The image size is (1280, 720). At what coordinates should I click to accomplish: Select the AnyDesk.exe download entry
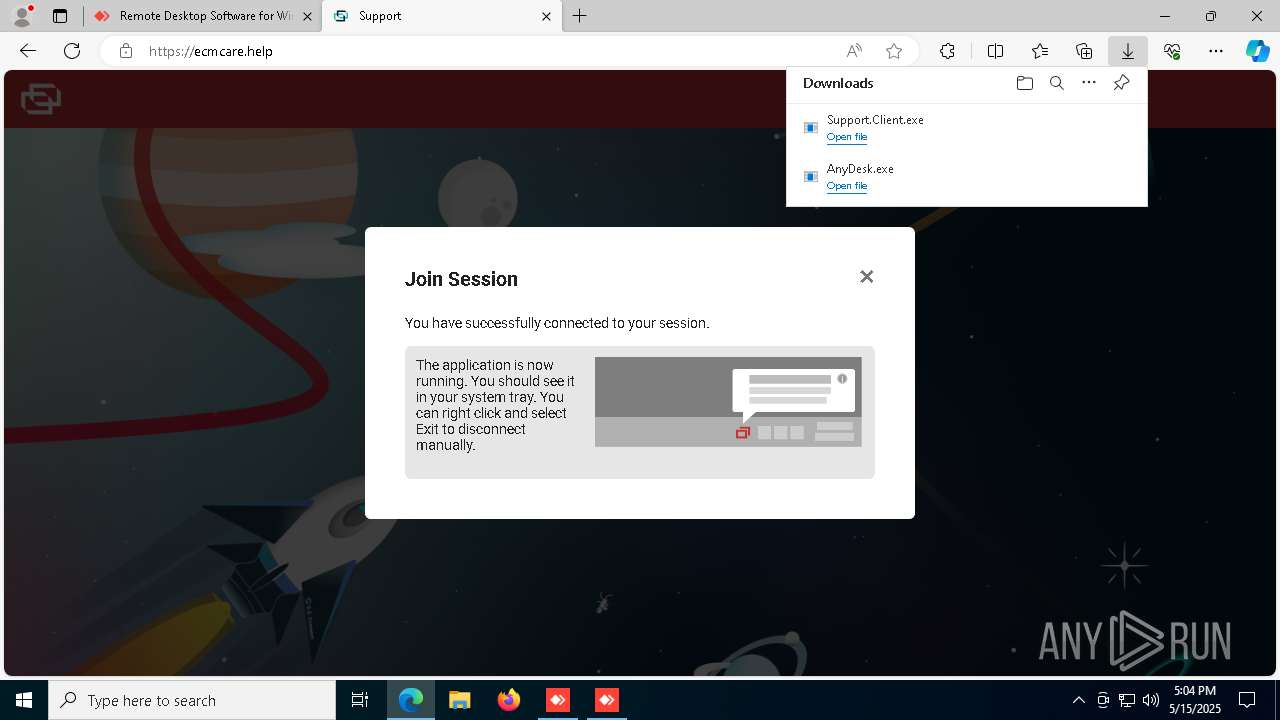tap(966, 177)
